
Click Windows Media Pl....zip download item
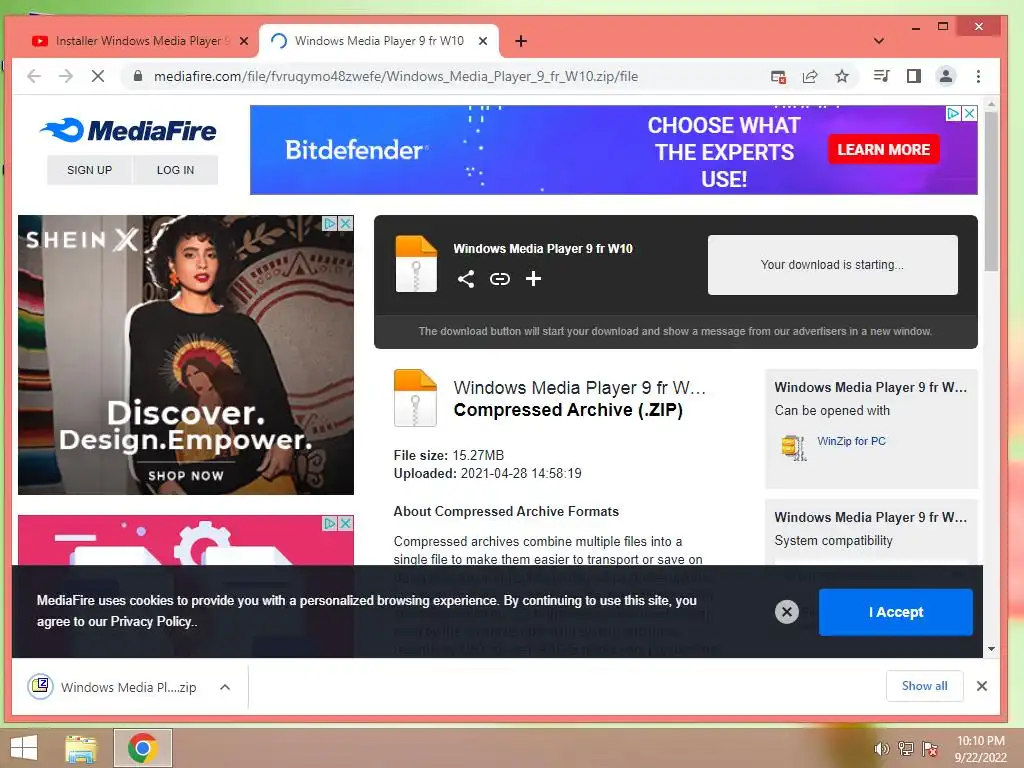[x=129, y=687]
